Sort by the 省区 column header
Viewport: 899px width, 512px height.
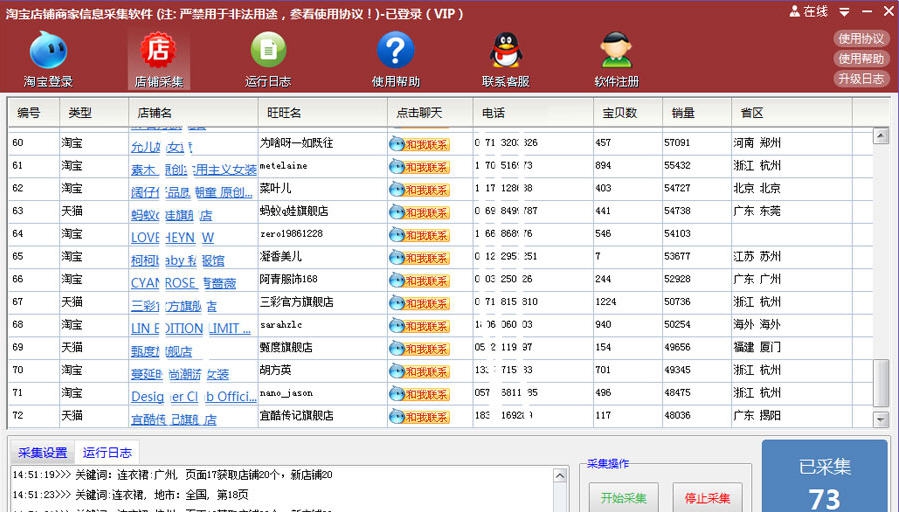(x=791, y=113)
